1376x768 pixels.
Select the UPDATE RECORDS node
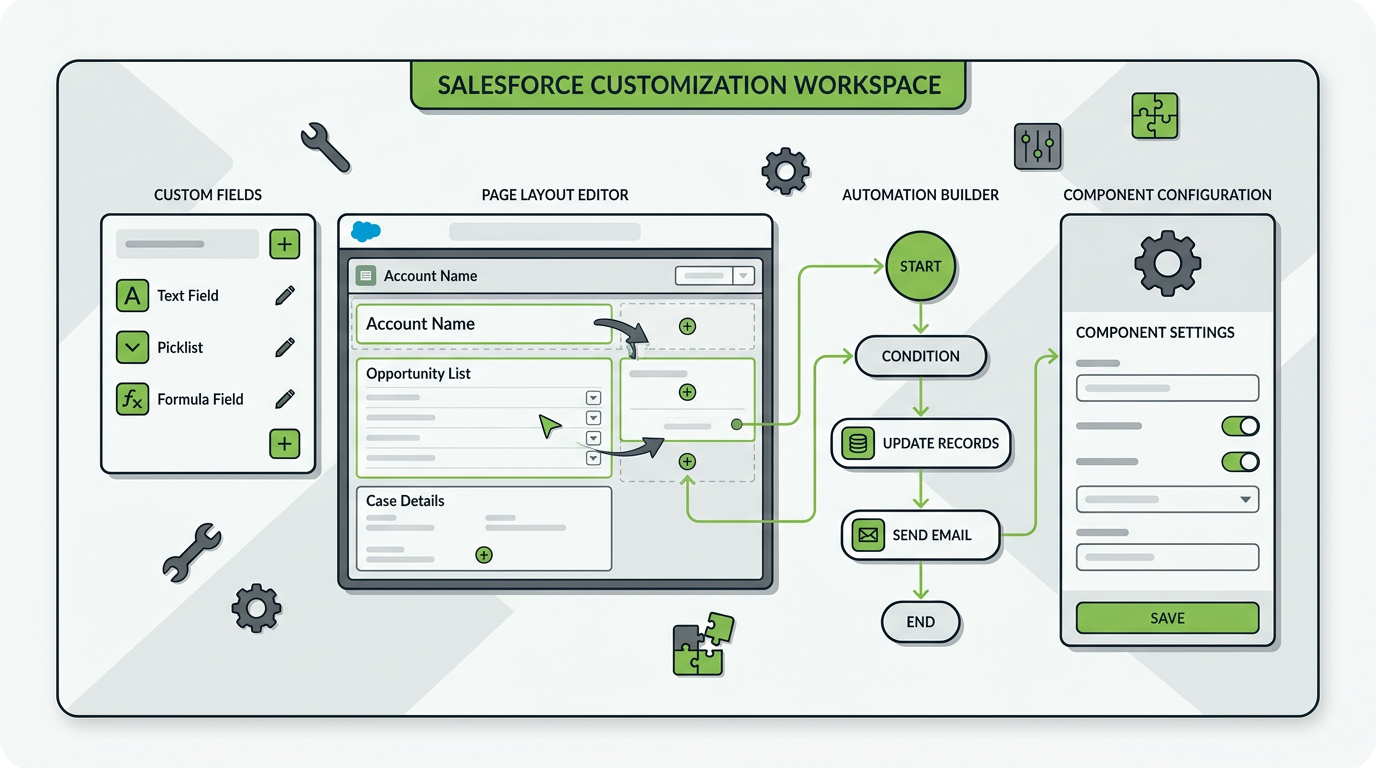click(920, 443)
